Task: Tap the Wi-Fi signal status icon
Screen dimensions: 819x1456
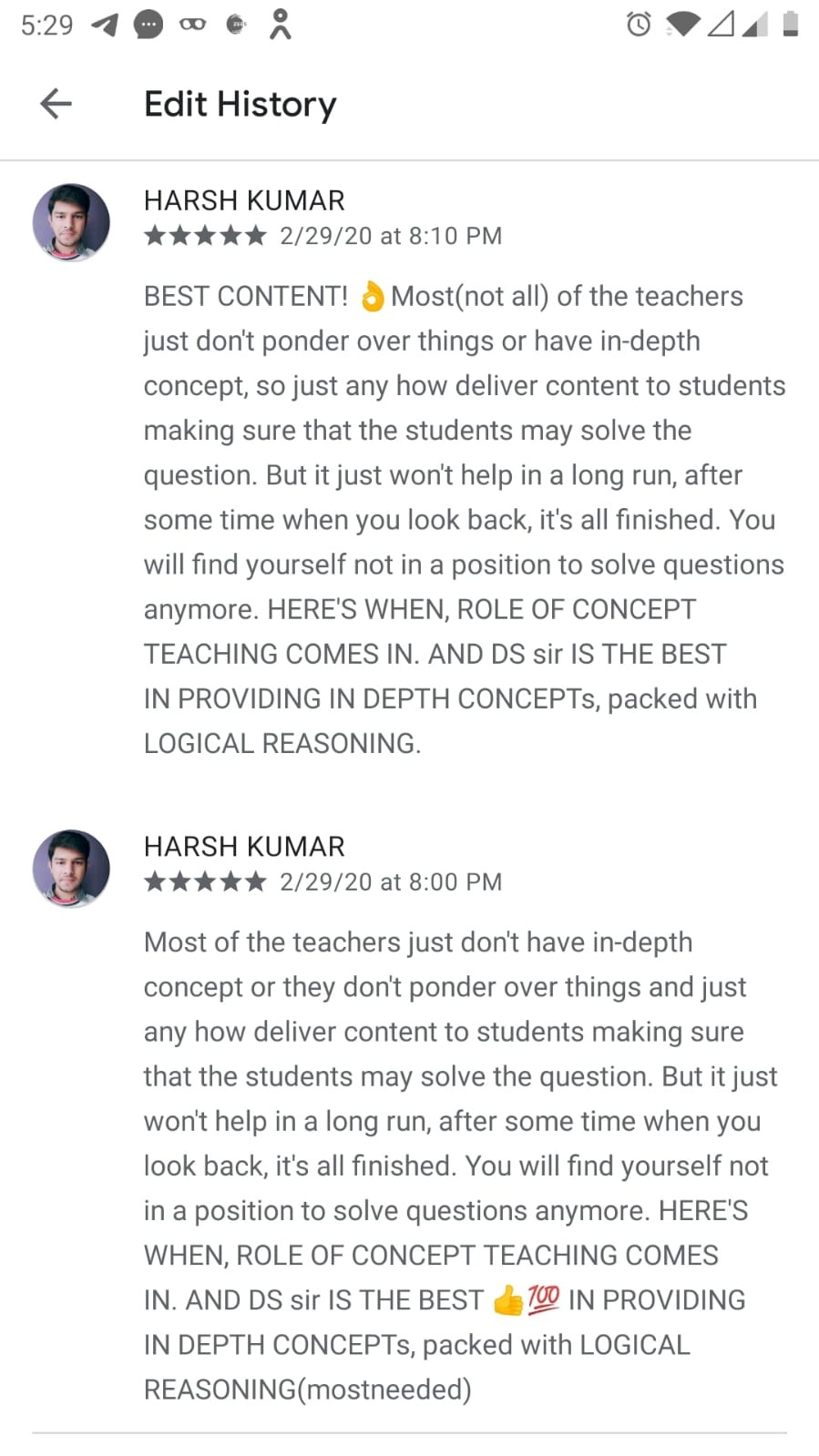Action: tap(683, 25)
